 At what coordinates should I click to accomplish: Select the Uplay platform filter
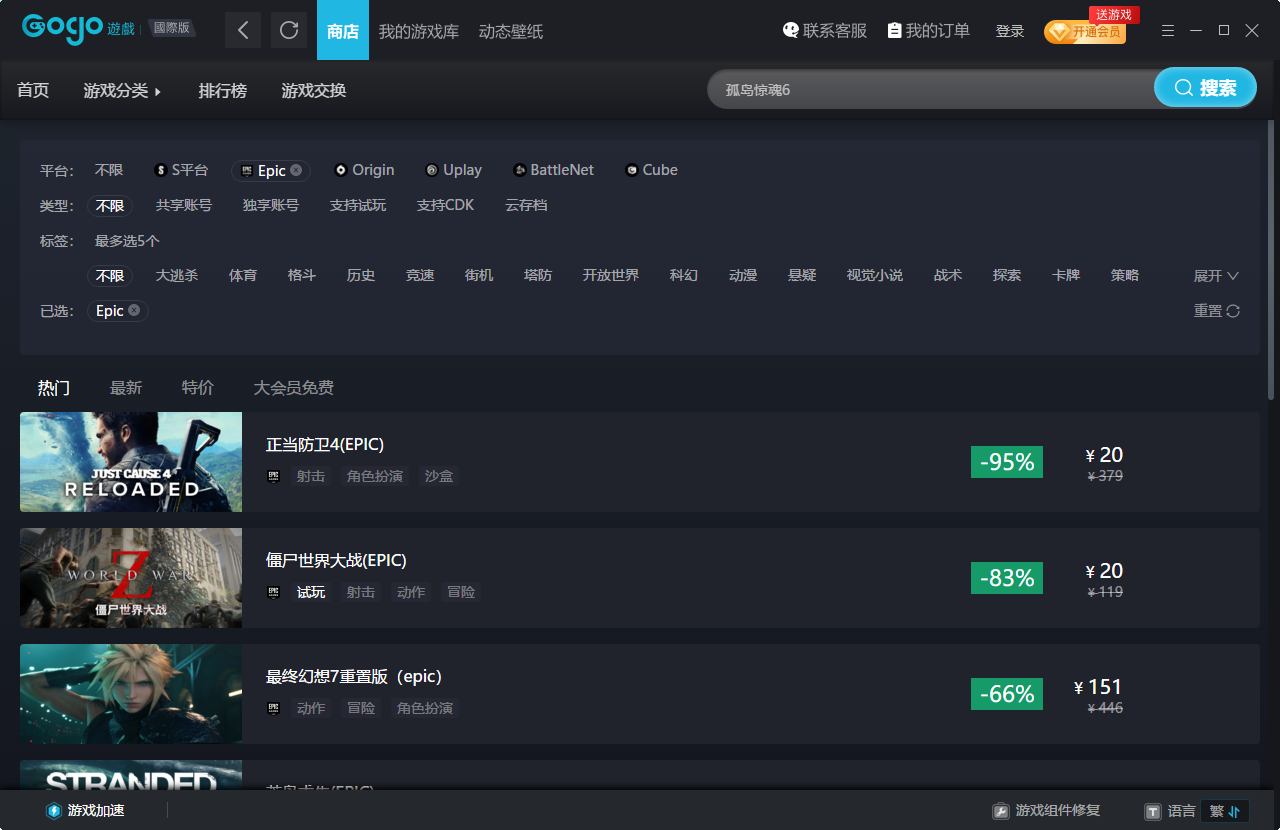coord(453,170)
